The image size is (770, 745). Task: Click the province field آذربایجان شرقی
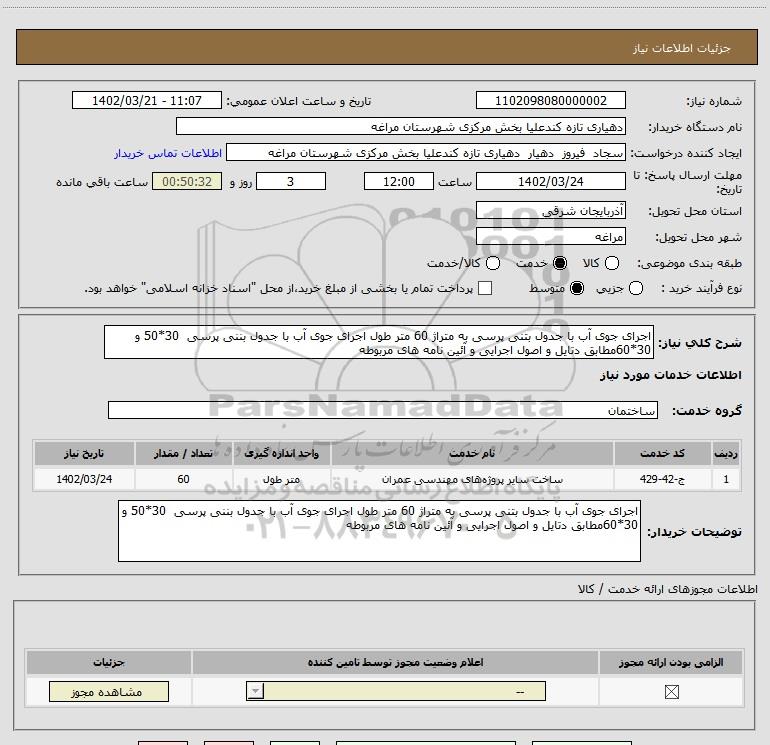550,211
